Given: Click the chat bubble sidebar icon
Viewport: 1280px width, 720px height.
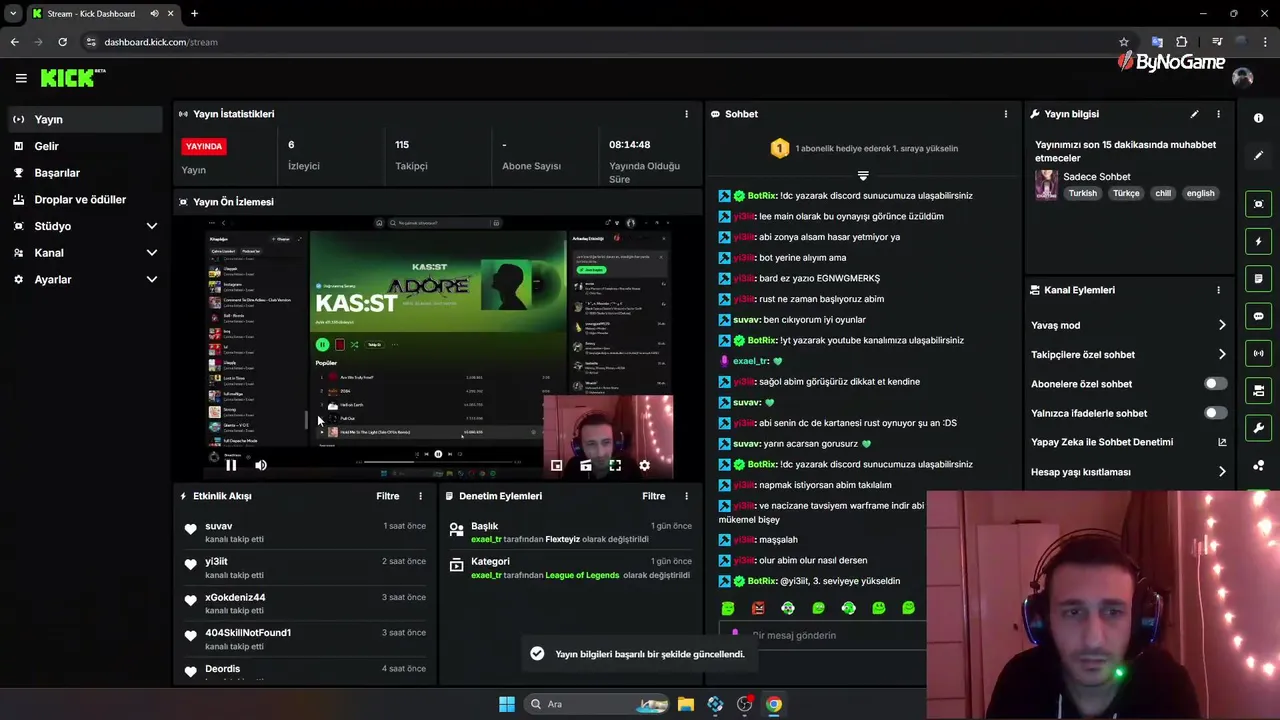Looking at the screenshot, I should (x=1258, y=316).
